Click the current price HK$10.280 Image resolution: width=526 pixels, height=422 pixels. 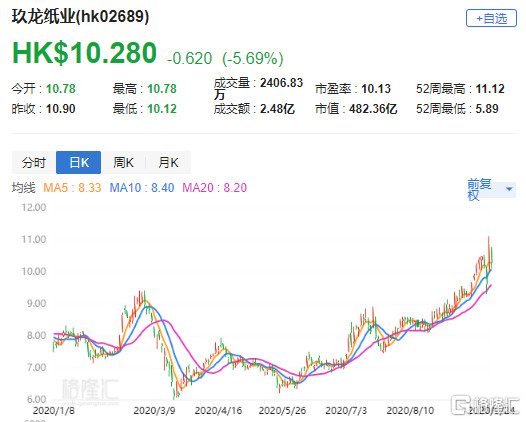pyautogui.click(x=85, y=53)
